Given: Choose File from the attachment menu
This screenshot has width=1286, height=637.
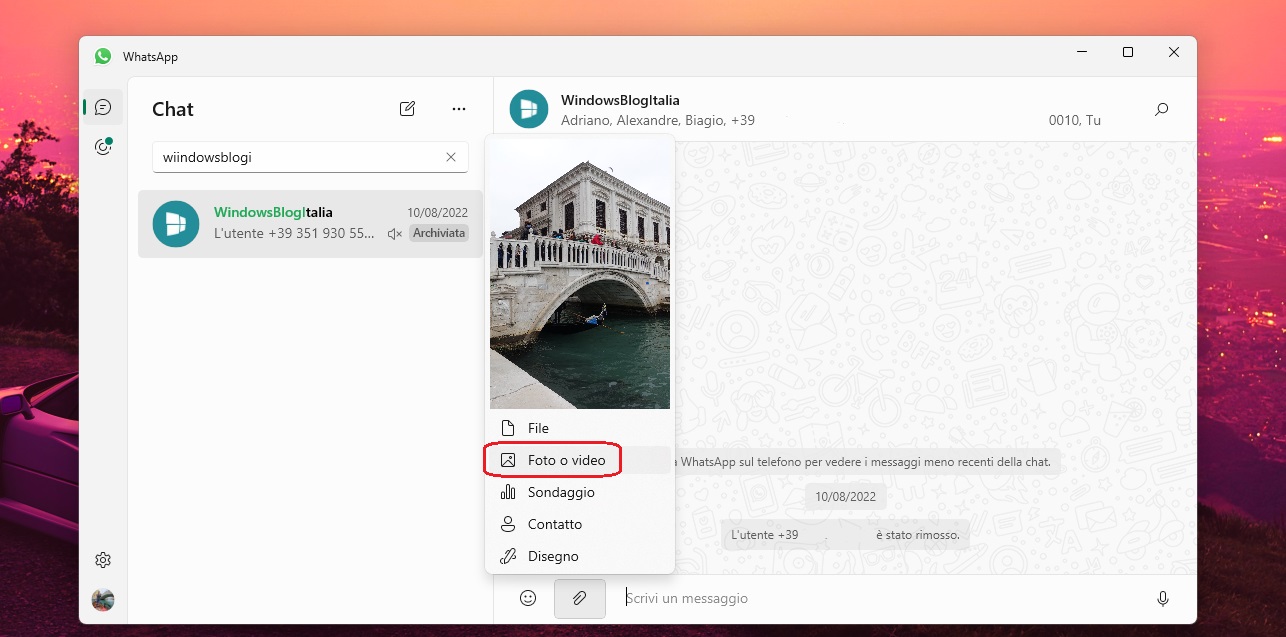Looking at the screenshot, I should (x=580, y=428).
